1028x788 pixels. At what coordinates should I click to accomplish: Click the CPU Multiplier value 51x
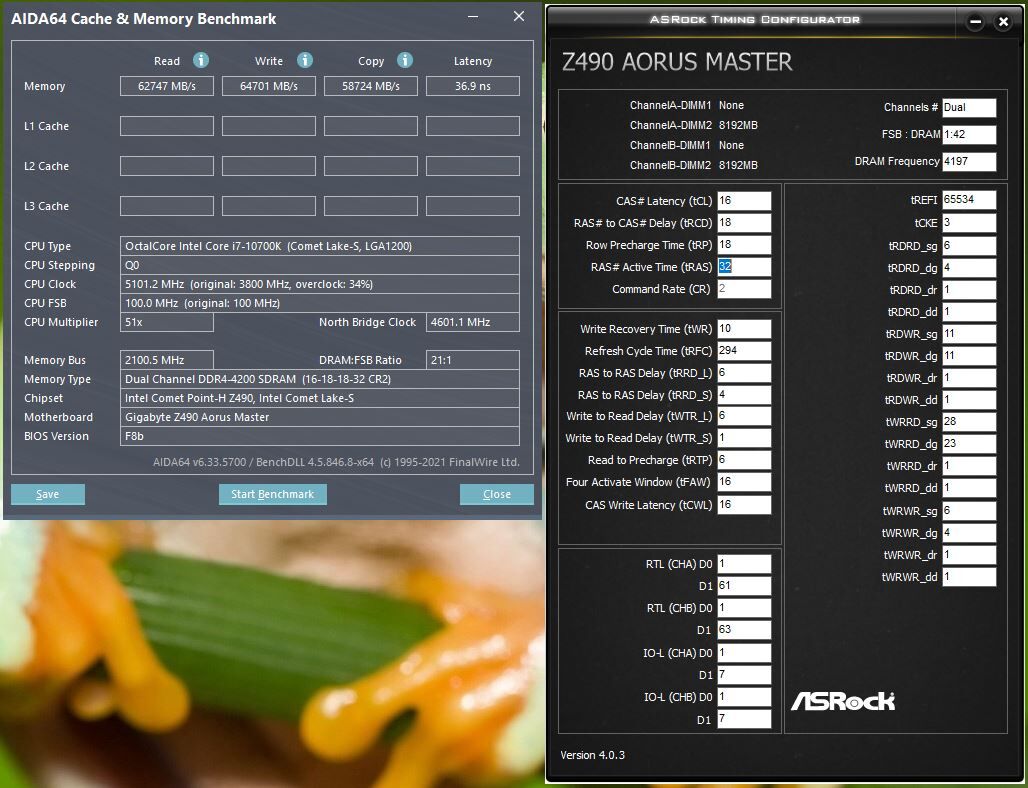click(x=167, y=322)
